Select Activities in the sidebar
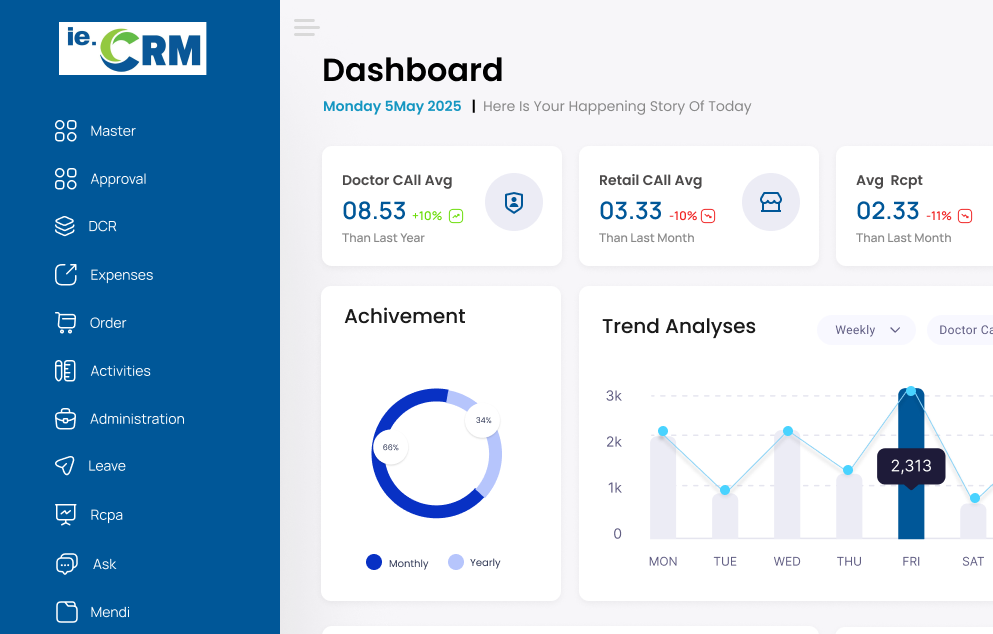This screenshot has height=634, width=993. [120, 371]
